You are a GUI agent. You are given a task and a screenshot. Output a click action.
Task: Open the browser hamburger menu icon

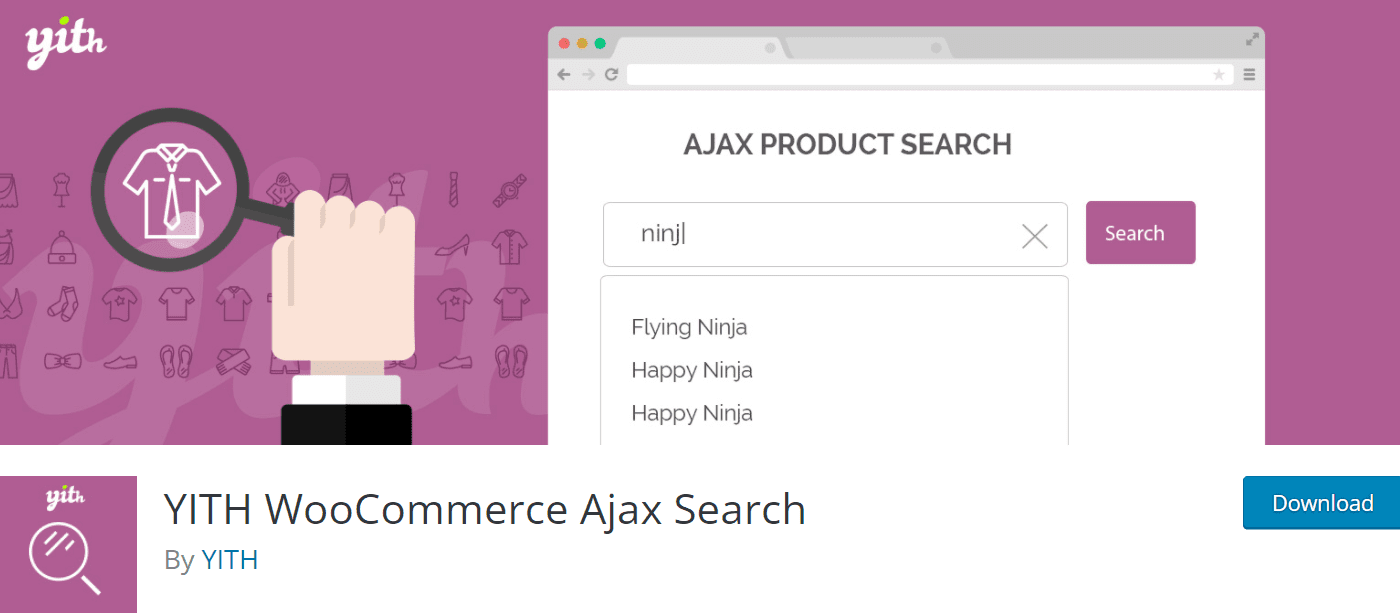pos(1248,75)
